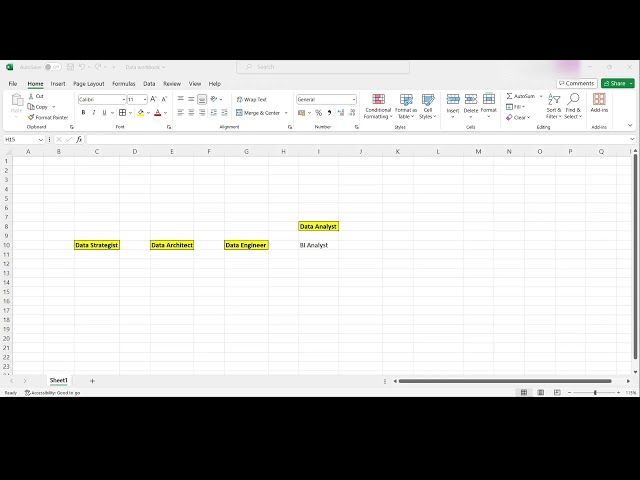Toggle bold formatting
This screenshot has width=640, height=480.
click(84, 113)
